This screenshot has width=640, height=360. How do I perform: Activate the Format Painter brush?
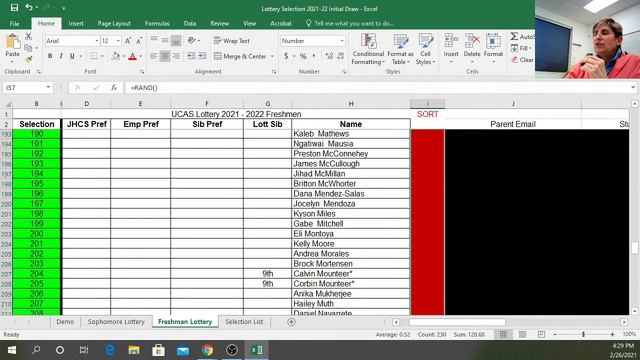point(29,59)
